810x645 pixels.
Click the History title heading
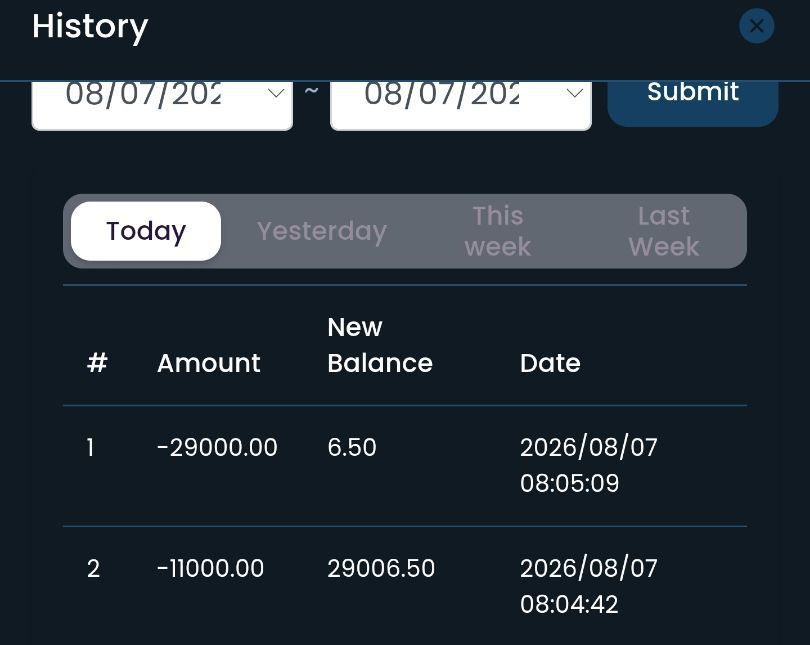(90, 27)
